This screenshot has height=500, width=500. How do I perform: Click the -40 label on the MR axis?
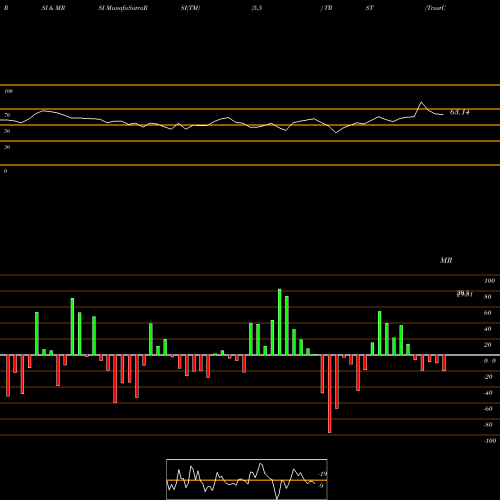(488, 393)
